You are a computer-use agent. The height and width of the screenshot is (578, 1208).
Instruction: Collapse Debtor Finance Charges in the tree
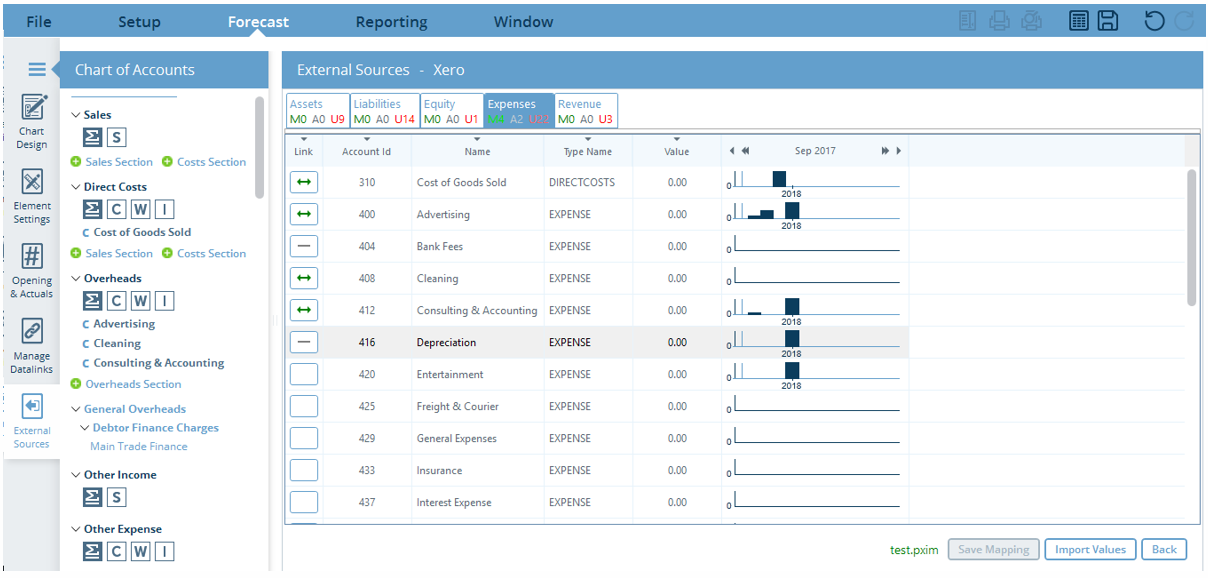[86, 427]
